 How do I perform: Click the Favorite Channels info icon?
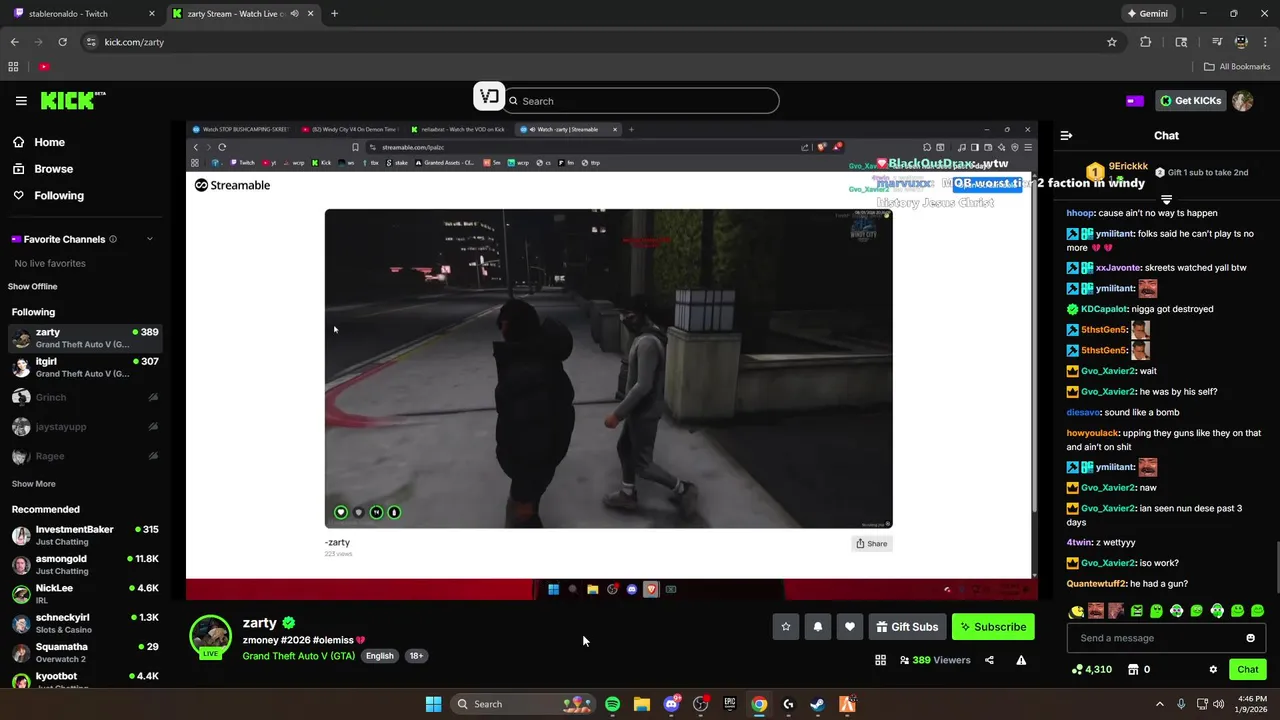pos(113,239)
